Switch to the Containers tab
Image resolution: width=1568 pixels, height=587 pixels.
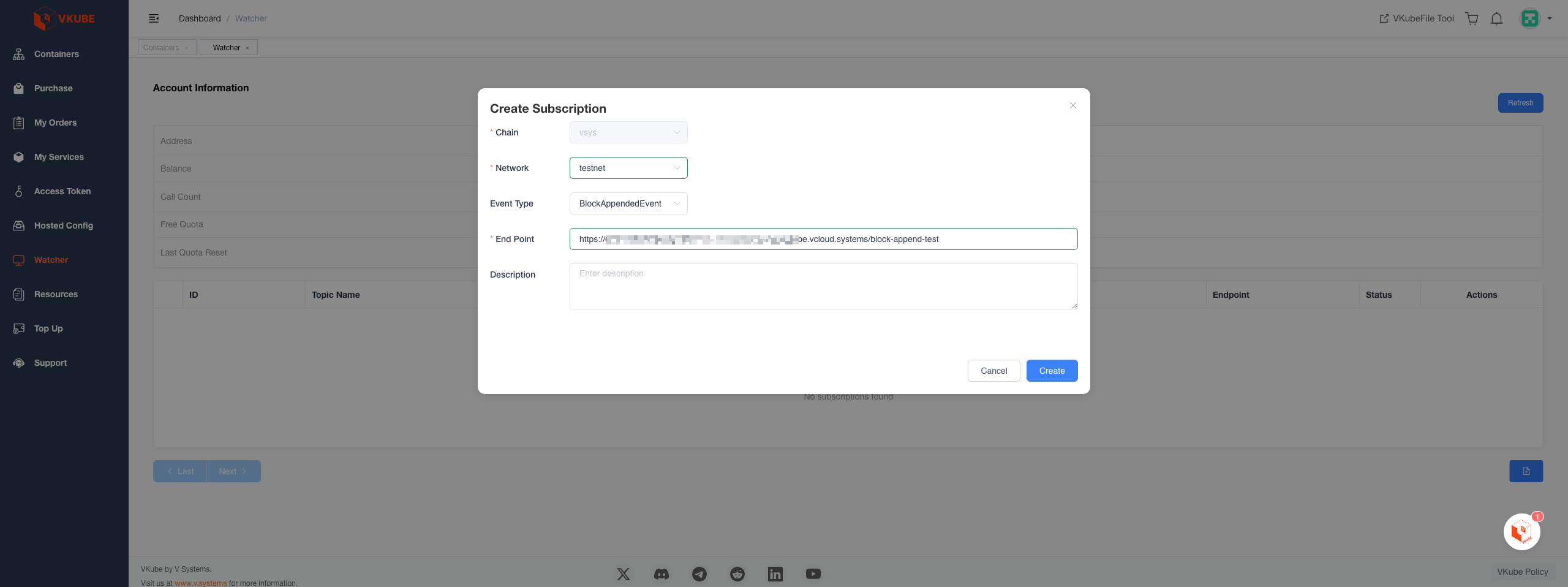coord(161,48)
